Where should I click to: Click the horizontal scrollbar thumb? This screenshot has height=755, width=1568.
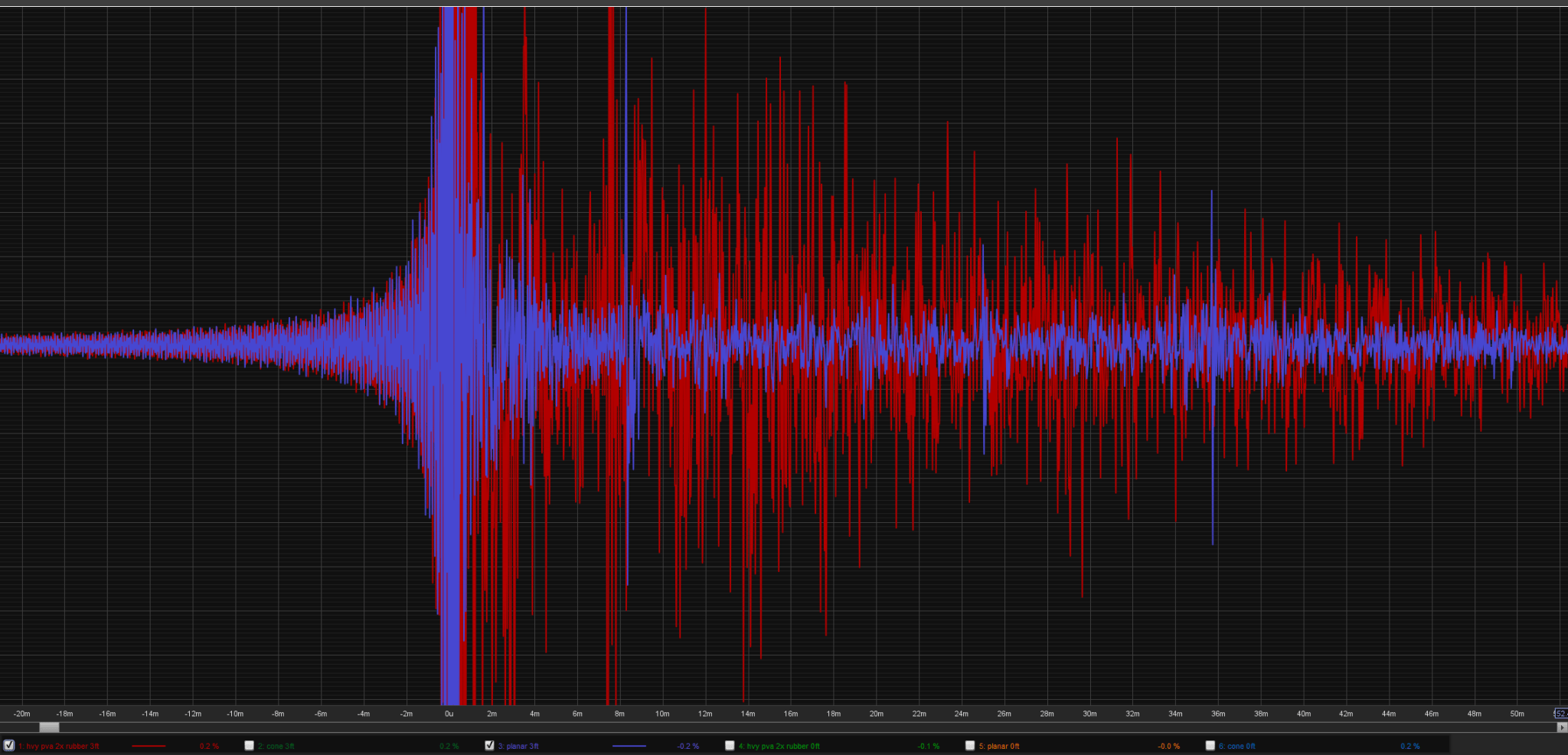point(49,727)
